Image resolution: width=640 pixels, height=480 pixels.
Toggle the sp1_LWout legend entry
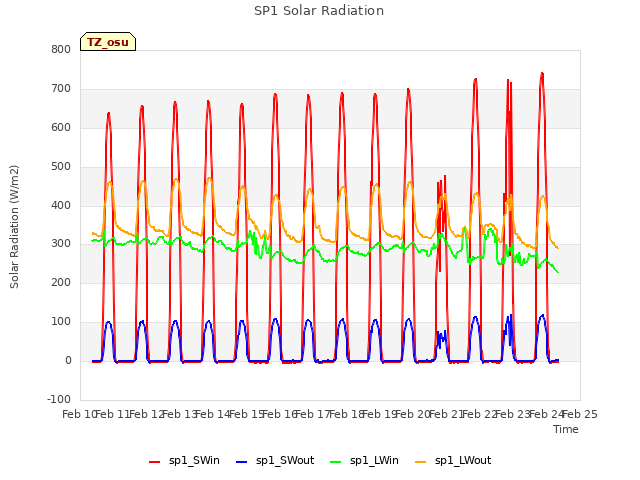[453, 461]
